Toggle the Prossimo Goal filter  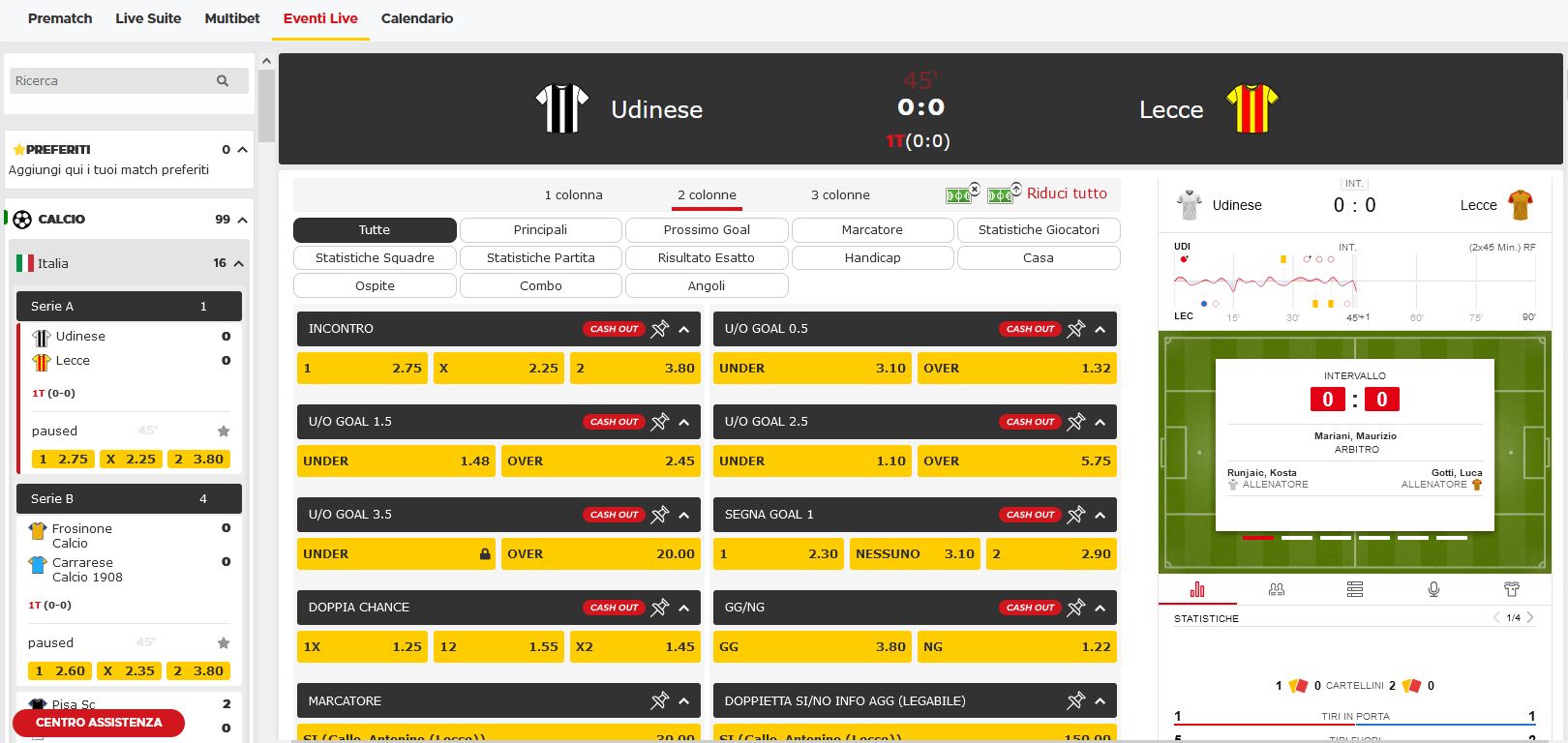coord(707,230)
